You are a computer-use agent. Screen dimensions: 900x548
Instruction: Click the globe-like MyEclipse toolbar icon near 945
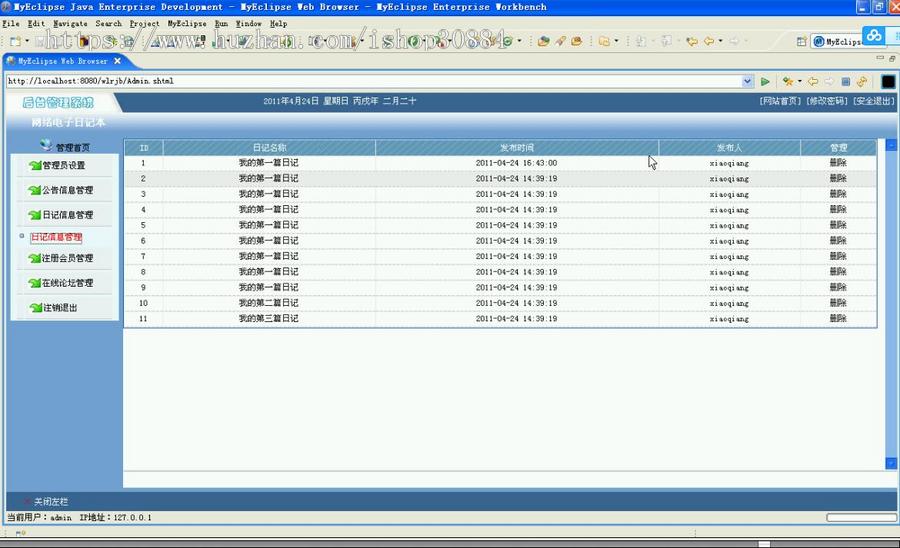[x=543, y=41]
